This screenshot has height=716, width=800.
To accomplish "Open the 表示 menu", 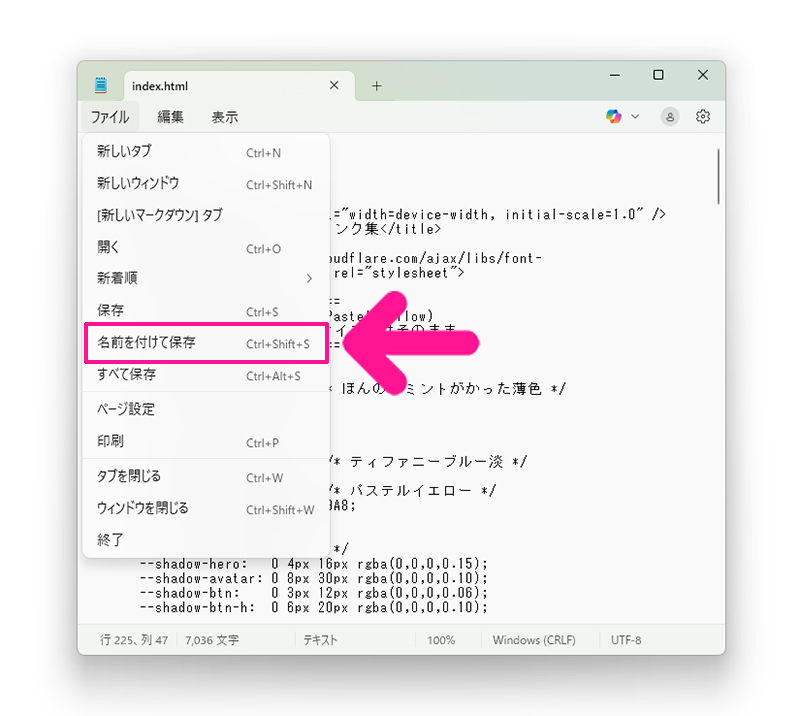I will [224, 117].
